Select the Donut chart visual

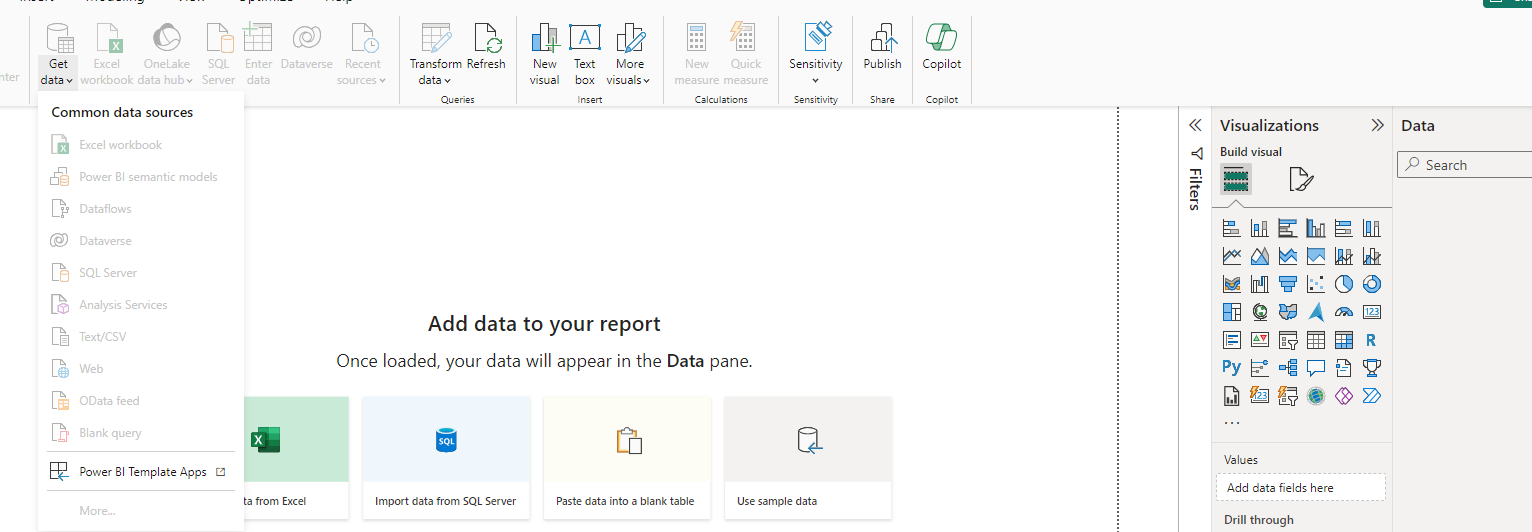click(1372, 284)
